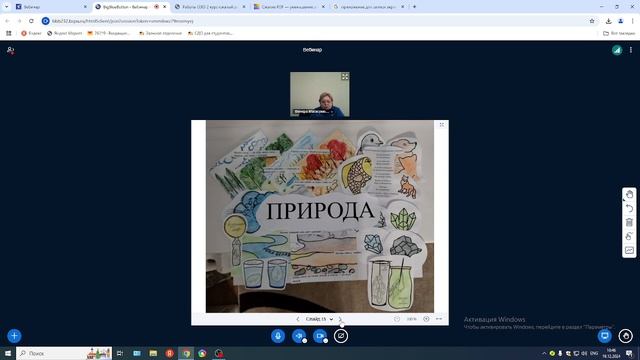This screenshot has height=360, width=640.
Task: Open the slide number dropdown
Action: click(319, 319)
